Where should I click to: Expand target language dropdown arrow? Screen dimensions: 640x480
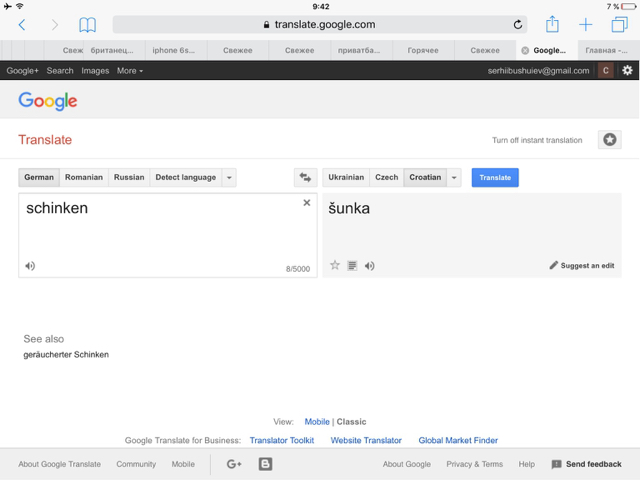tap(454, 178)
